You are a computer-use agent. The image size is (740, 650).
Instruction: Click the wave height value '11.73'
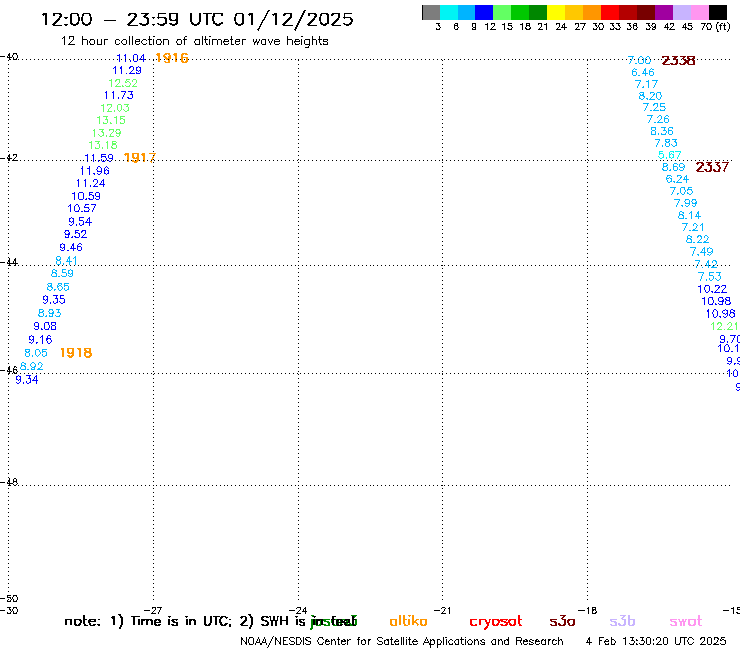click(x=118, y=95)
